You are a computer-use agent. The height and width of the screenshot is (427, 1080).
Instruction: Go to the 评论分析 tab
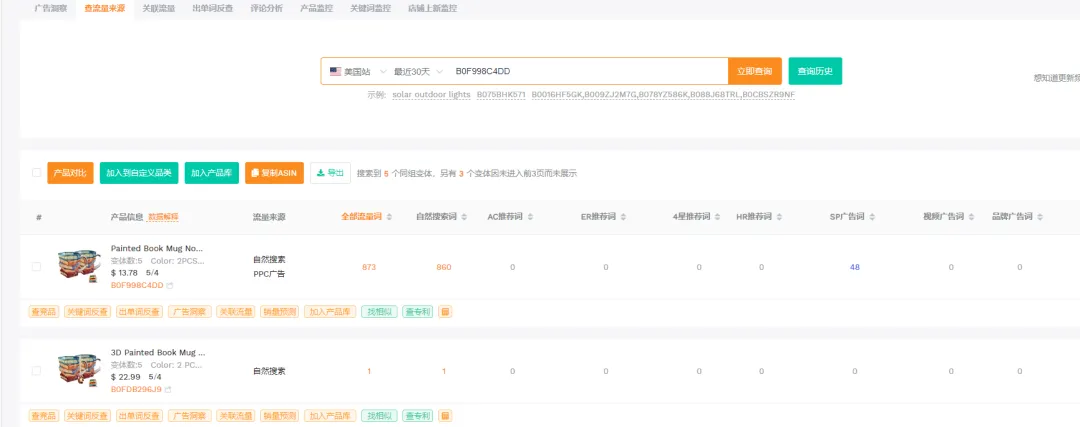click(267, 9)
